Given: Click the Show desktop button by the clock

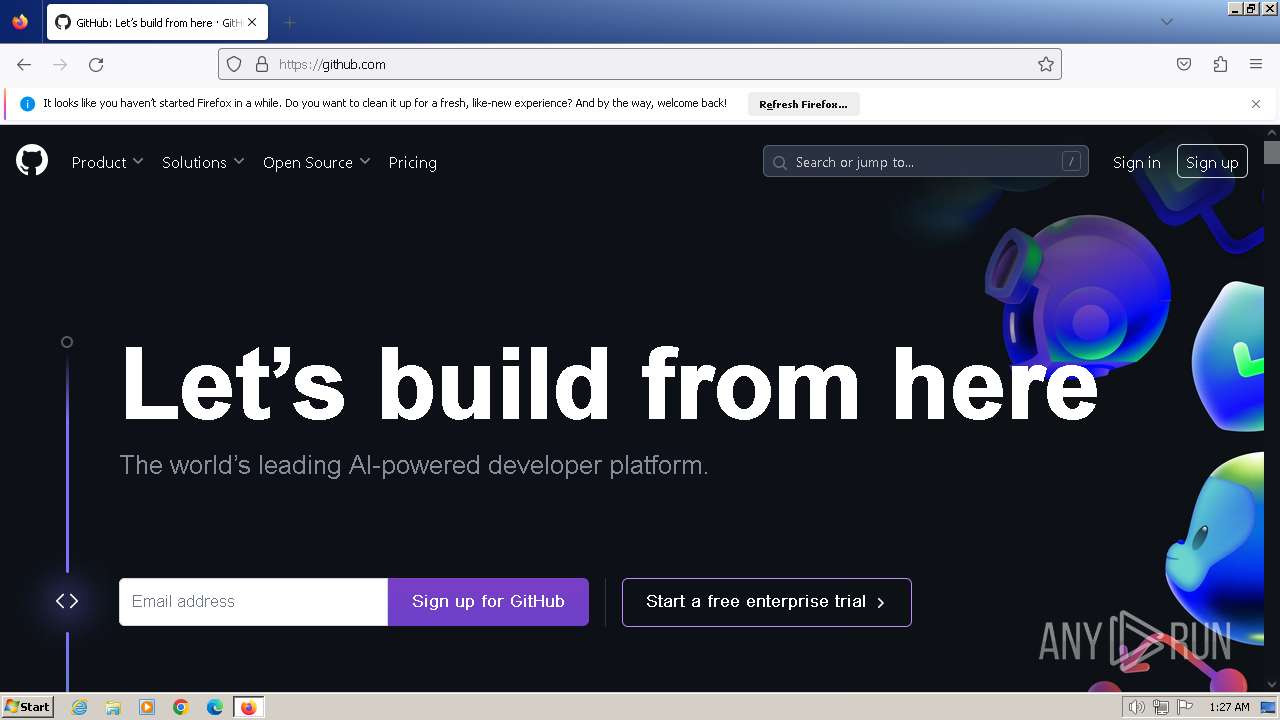Looking at the screenshot, I should pos(1268,707).
